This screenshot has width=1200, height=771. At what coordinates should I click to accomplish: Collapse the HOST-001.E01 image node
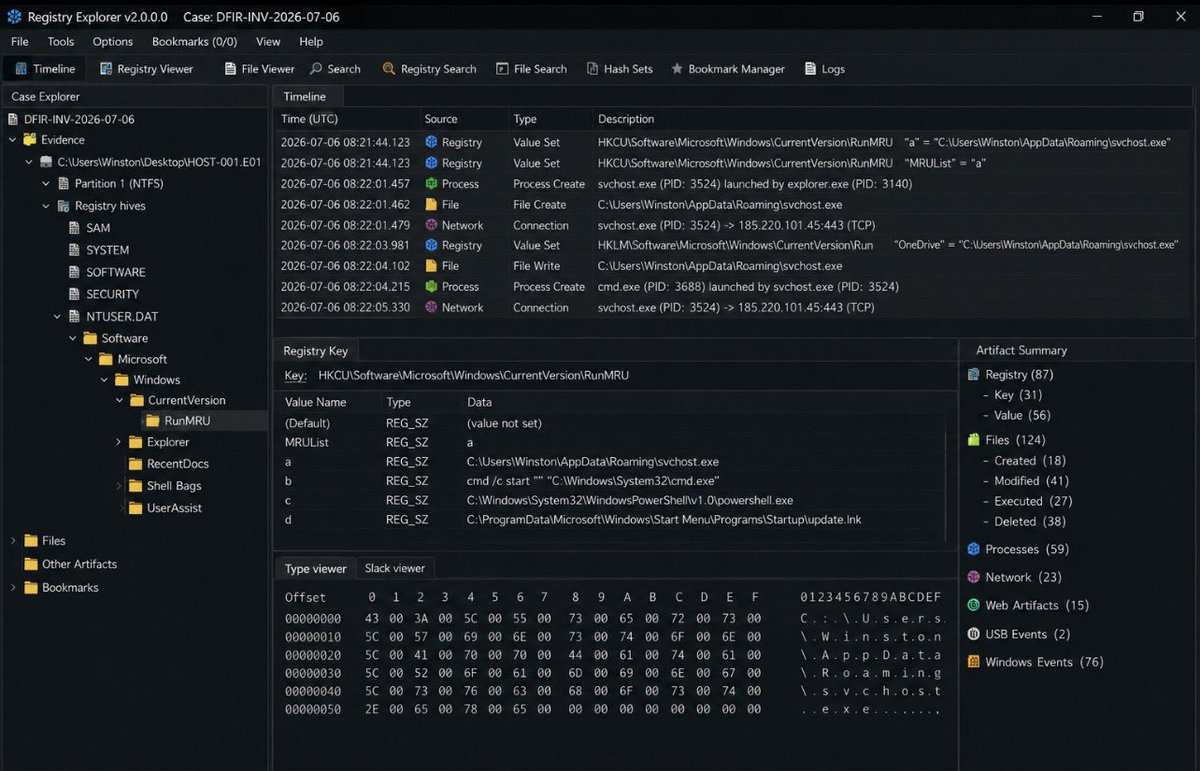point(29,162)
